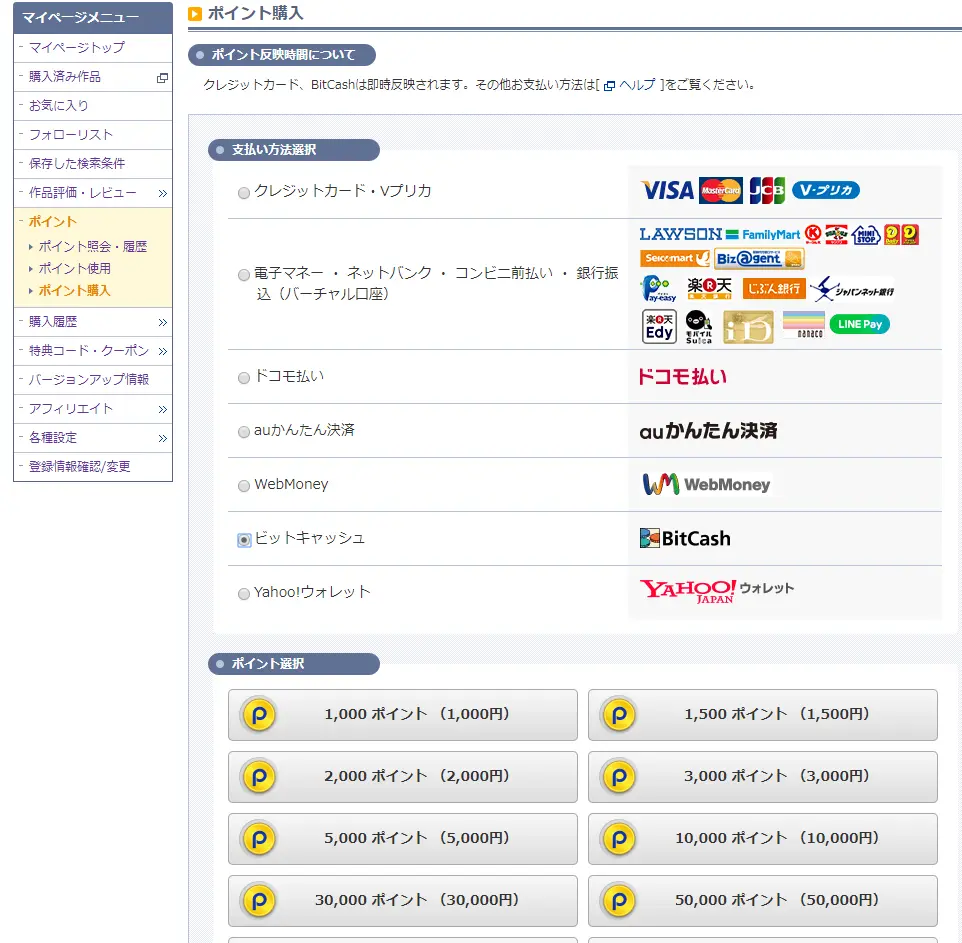Expand 特典コード・クーポン submenu arrow

tap(163, 352)
